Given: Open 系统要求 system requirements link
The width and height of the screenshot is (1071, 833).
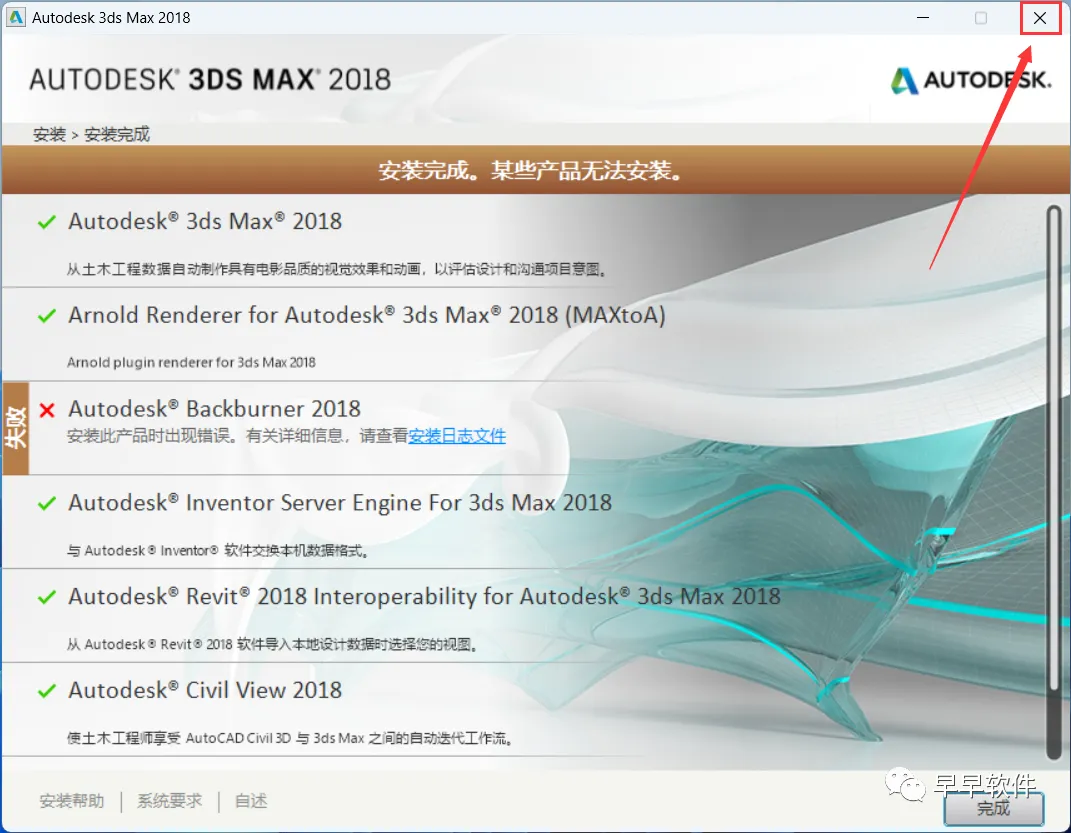Looking at the screenshot, I should (169, 801).
